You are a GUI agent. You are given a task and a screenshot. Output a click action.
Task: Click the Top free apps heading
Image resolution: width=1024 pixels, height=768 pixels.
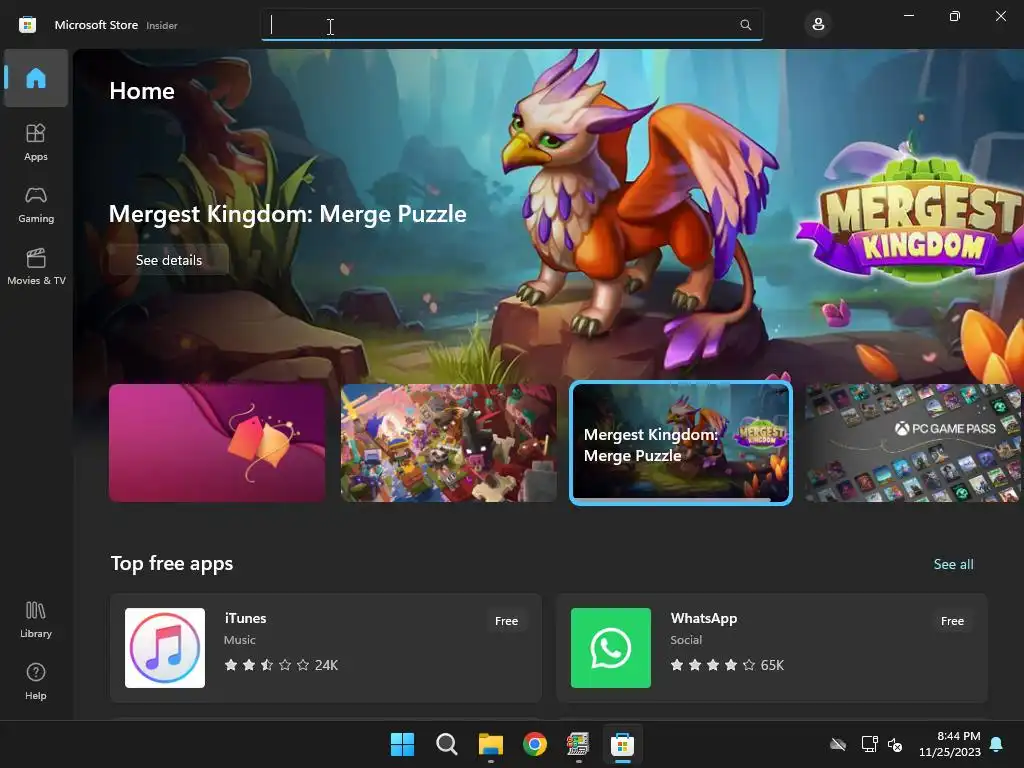point(172,564)
